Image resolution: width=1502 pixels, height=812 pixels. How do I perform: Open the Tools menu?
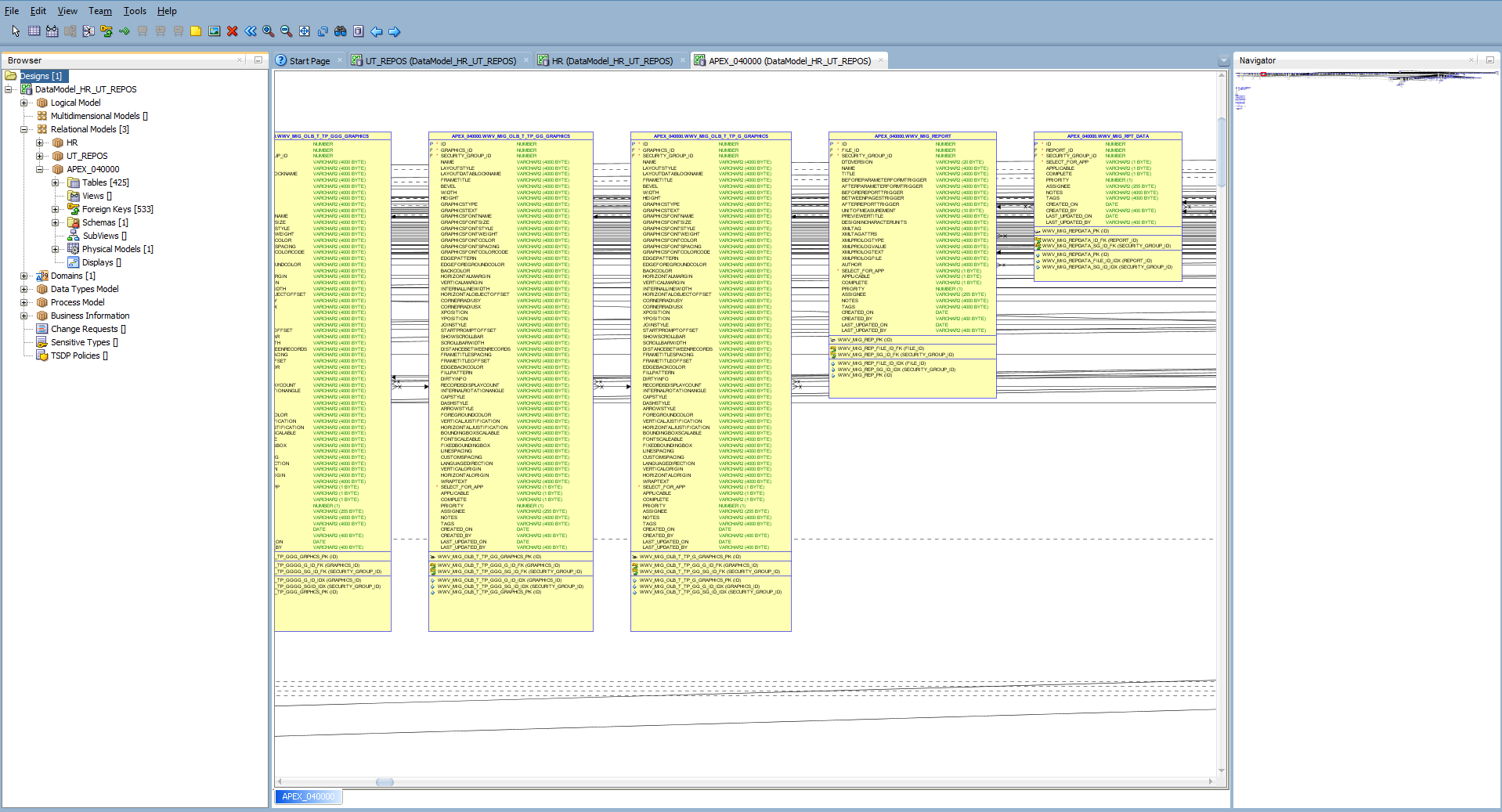tap(135, 11)
